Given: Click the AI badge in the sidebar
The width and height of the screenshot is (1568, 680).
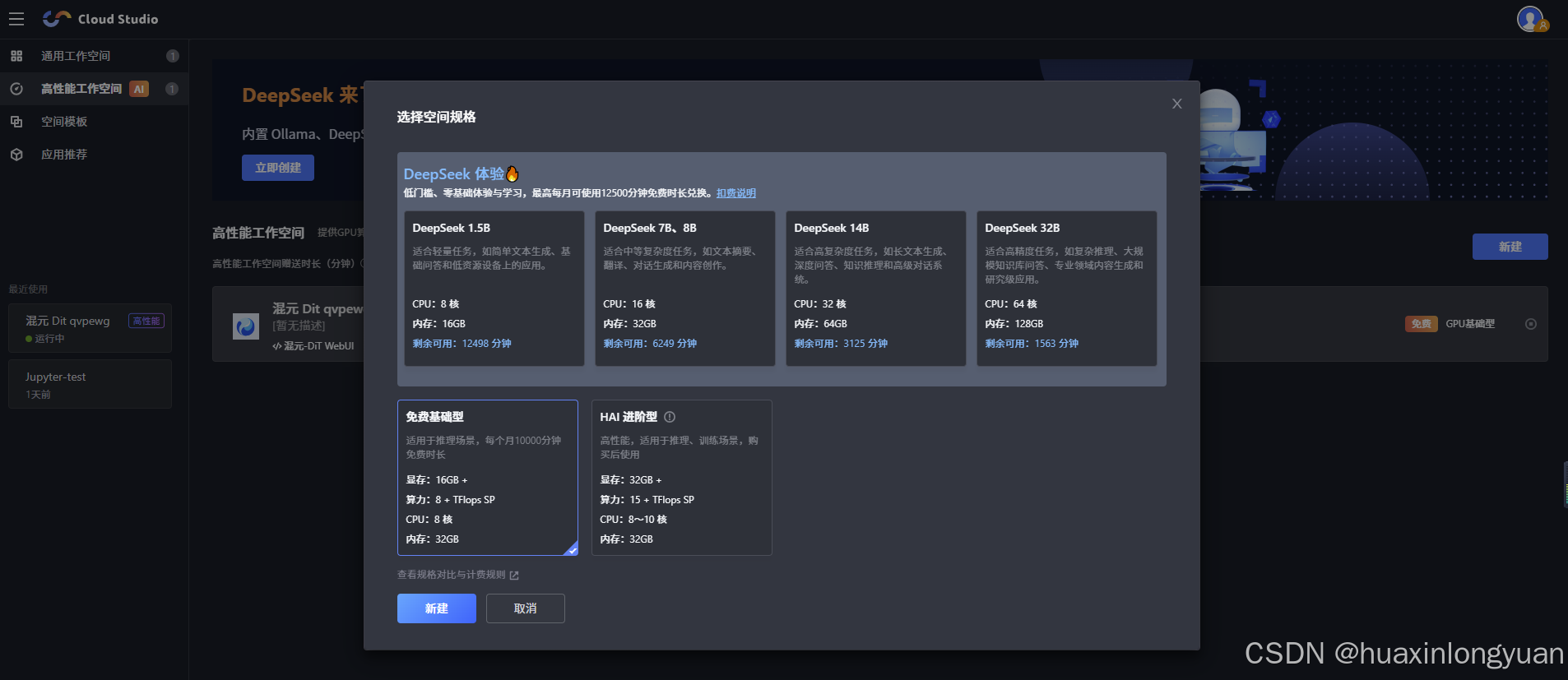Looking at the screenshot, I should point(139,89).
